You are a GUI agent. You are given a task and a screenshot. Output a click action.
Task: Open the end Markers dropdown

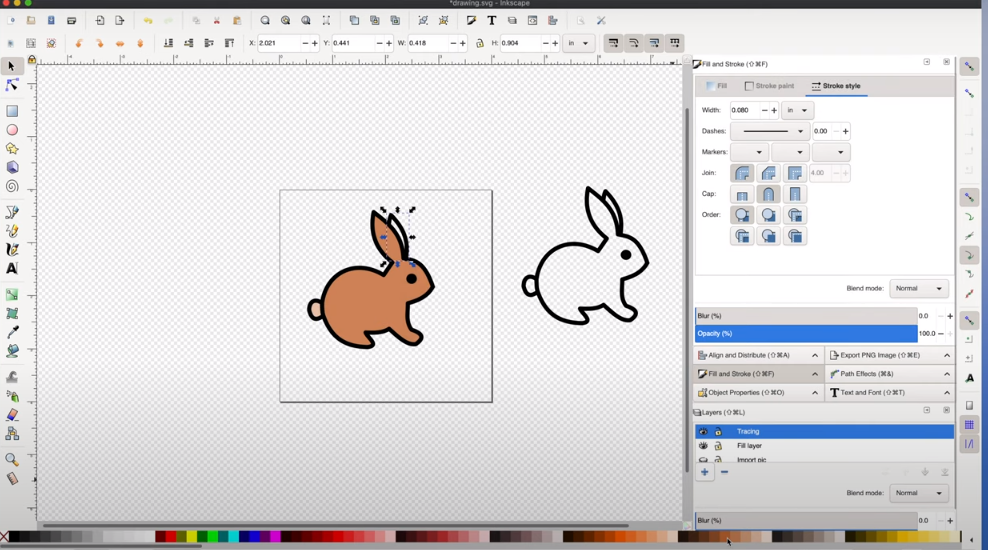(831, 152)
